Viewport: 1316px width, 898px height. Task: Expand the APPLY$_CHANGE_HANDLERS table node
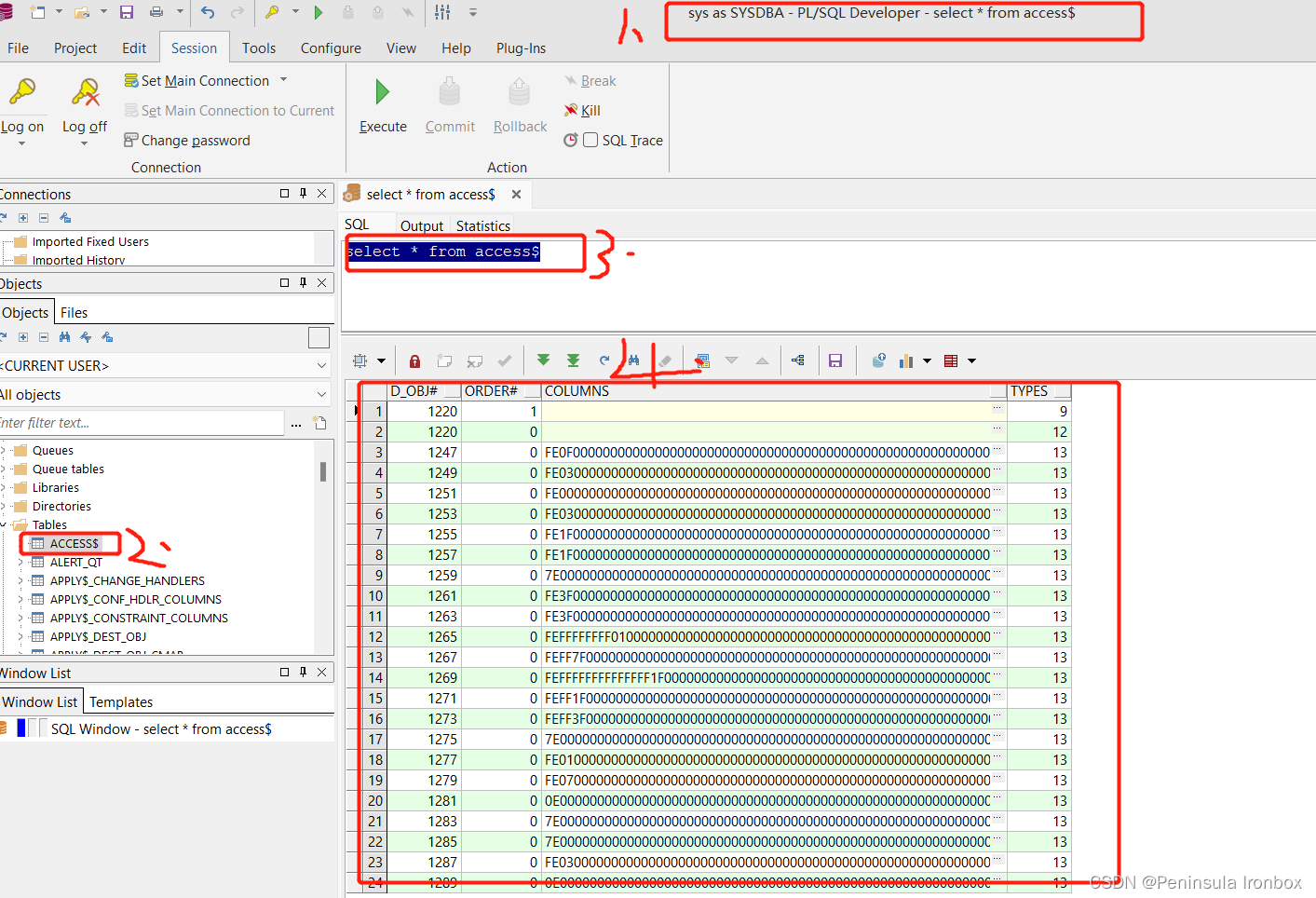(x=20, y=580)
